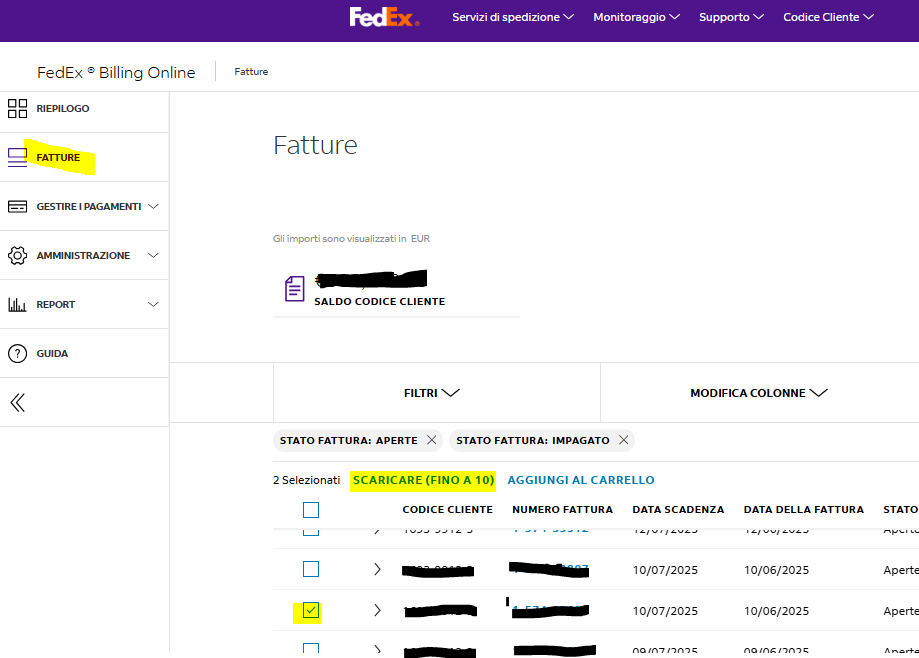Open Gestire i pagamenti section

(89, 206)
